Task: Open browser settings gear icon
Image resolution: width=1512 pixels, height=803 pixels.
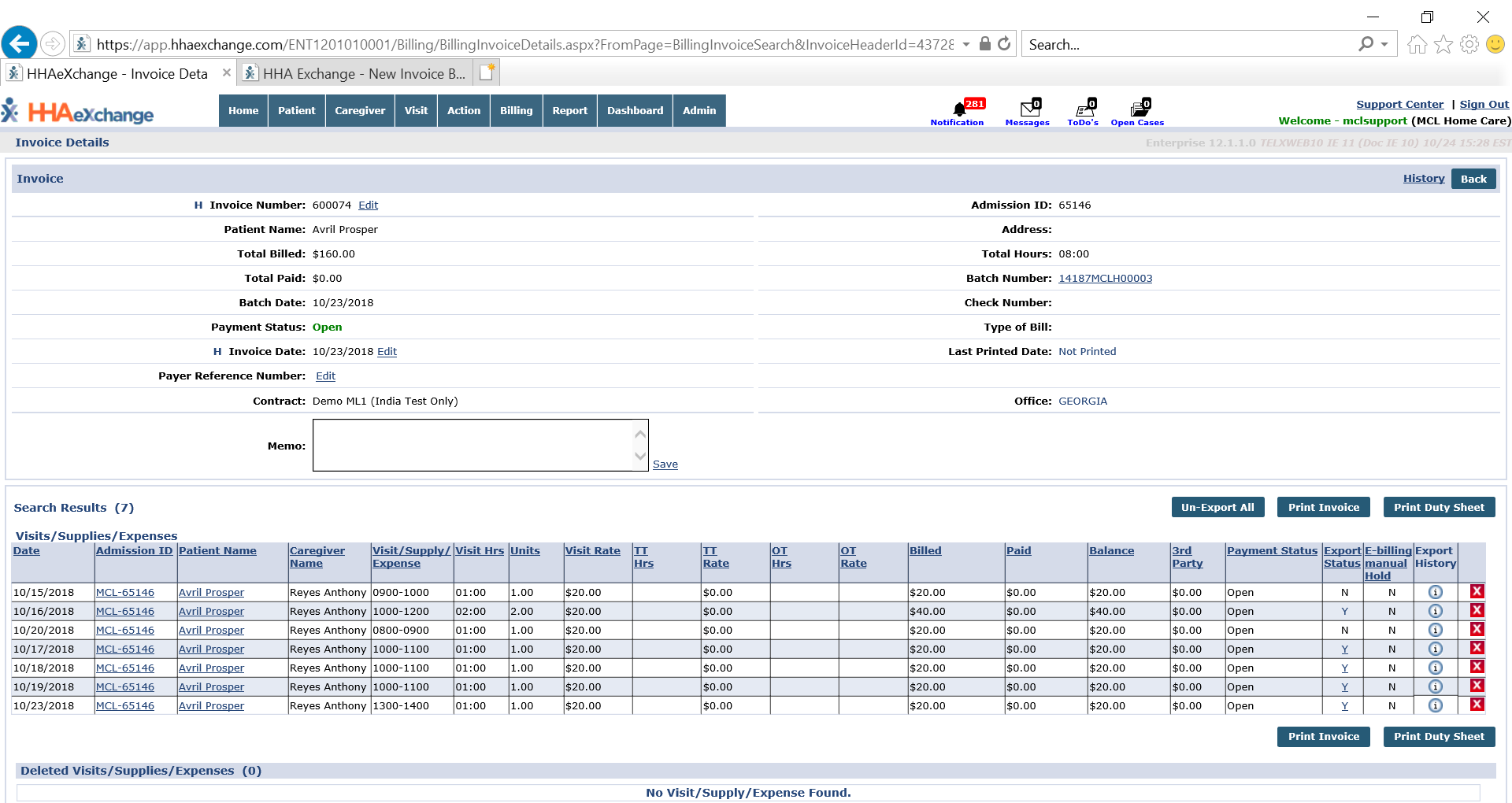Action: (1469, 44)
